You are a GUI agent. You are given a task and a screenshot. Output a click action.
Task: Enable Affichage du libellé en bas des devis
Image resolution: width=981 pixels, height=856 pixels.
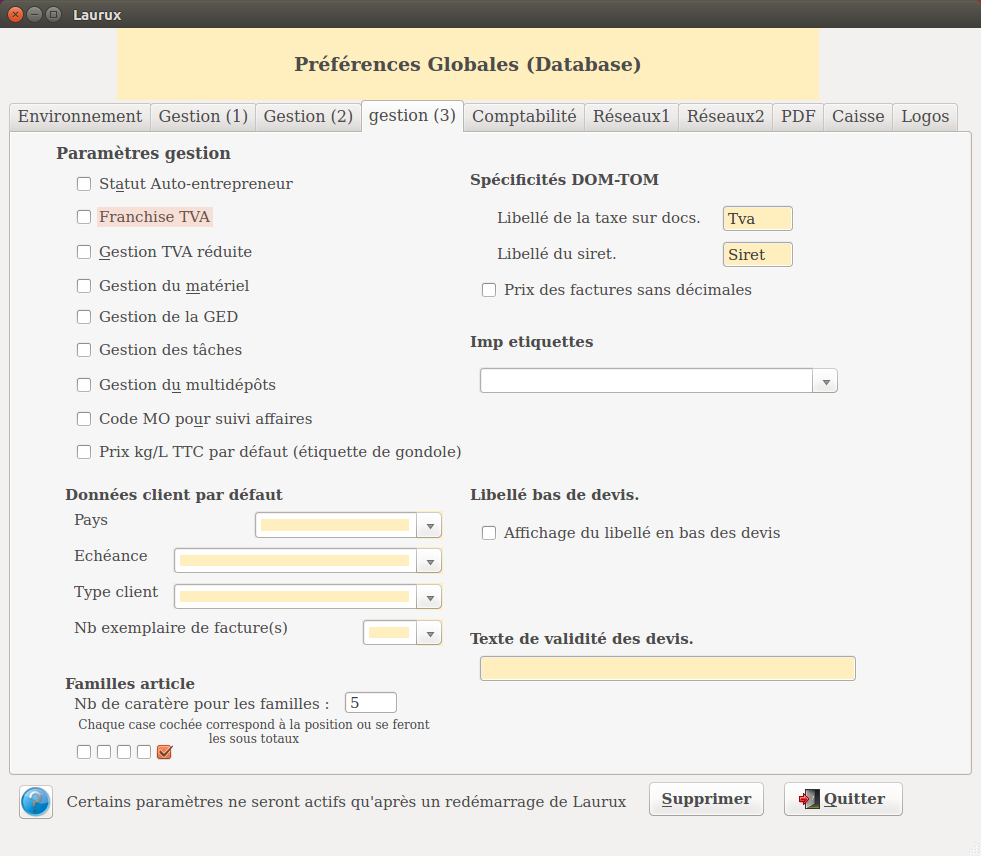(489, 533)
